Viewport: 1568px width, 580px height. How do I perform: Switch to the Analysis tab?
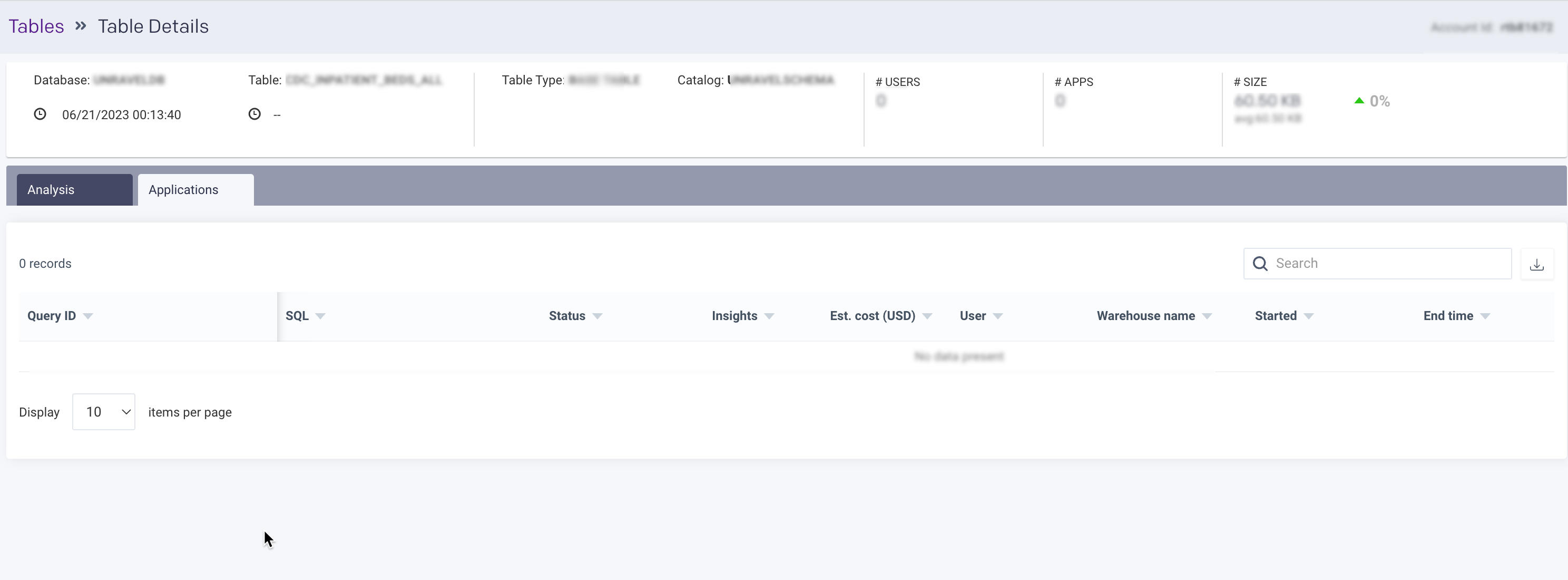51,189
